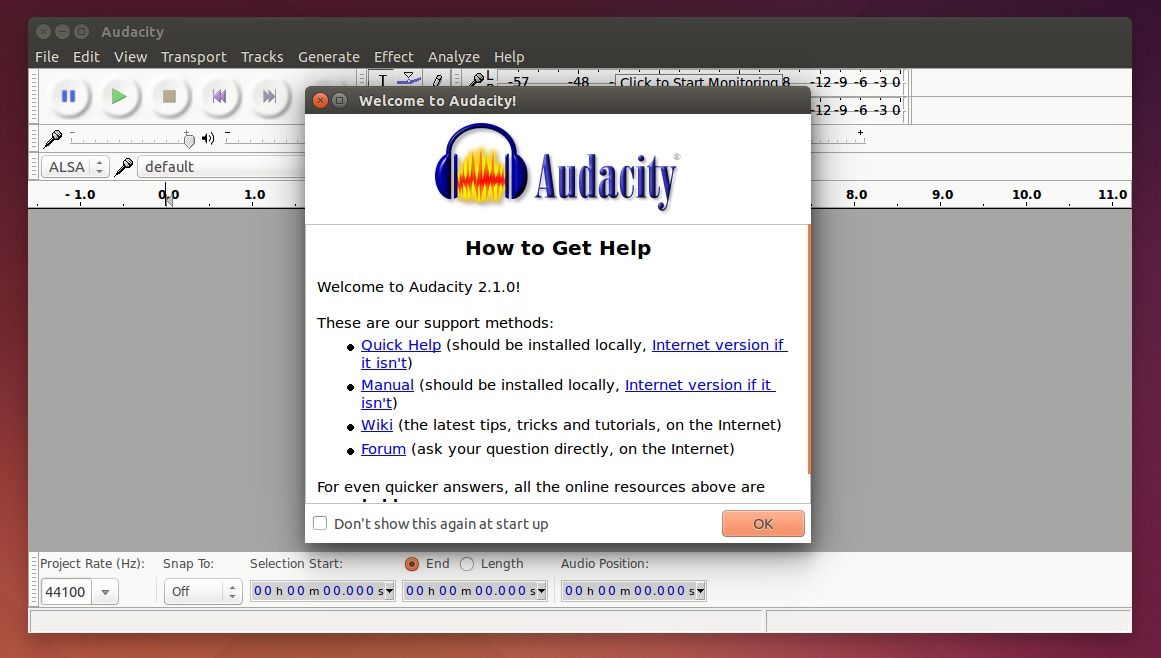Enable Don't show this again at start up
1161x658 pixels.
click(320, 523)
